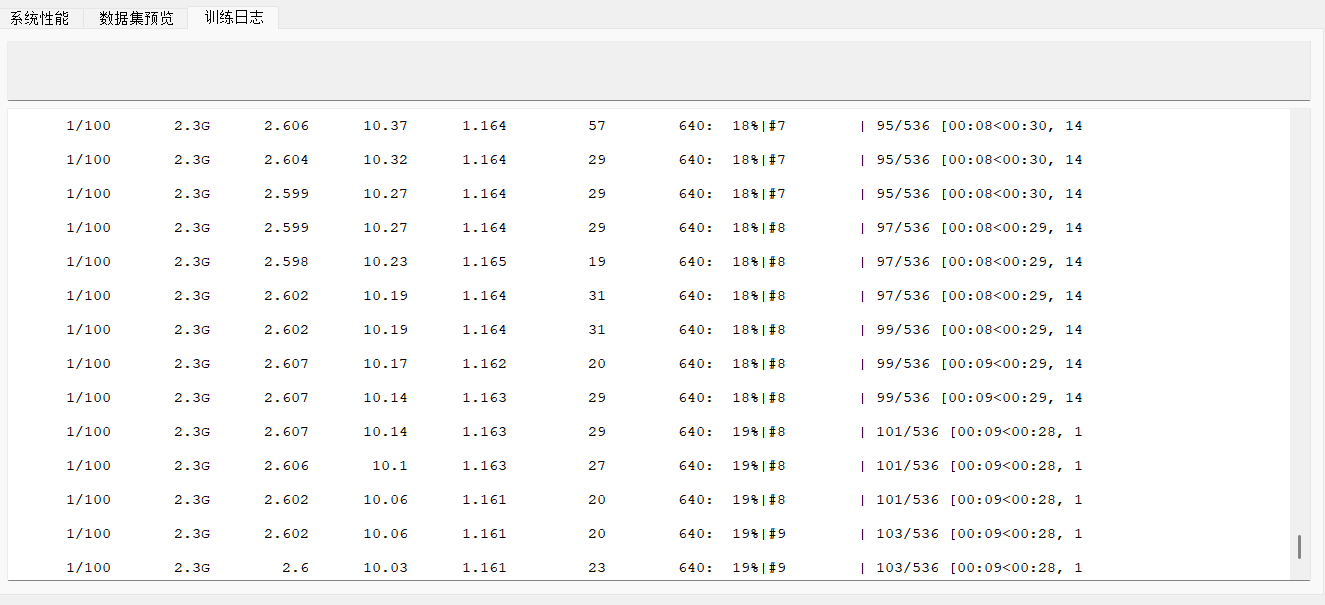Viewport: 1325px width, 605px height.
Task: Click the instance count 19 in 2.598 row
Action: pyautogui.click(x=597, y=262)
